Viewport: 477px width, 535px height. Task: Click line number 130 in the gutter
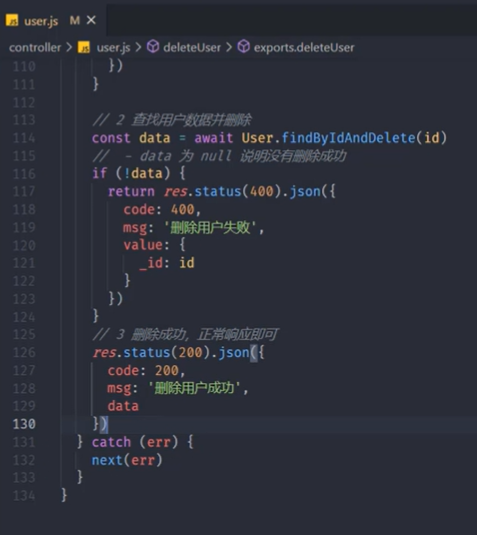[24, 424]
